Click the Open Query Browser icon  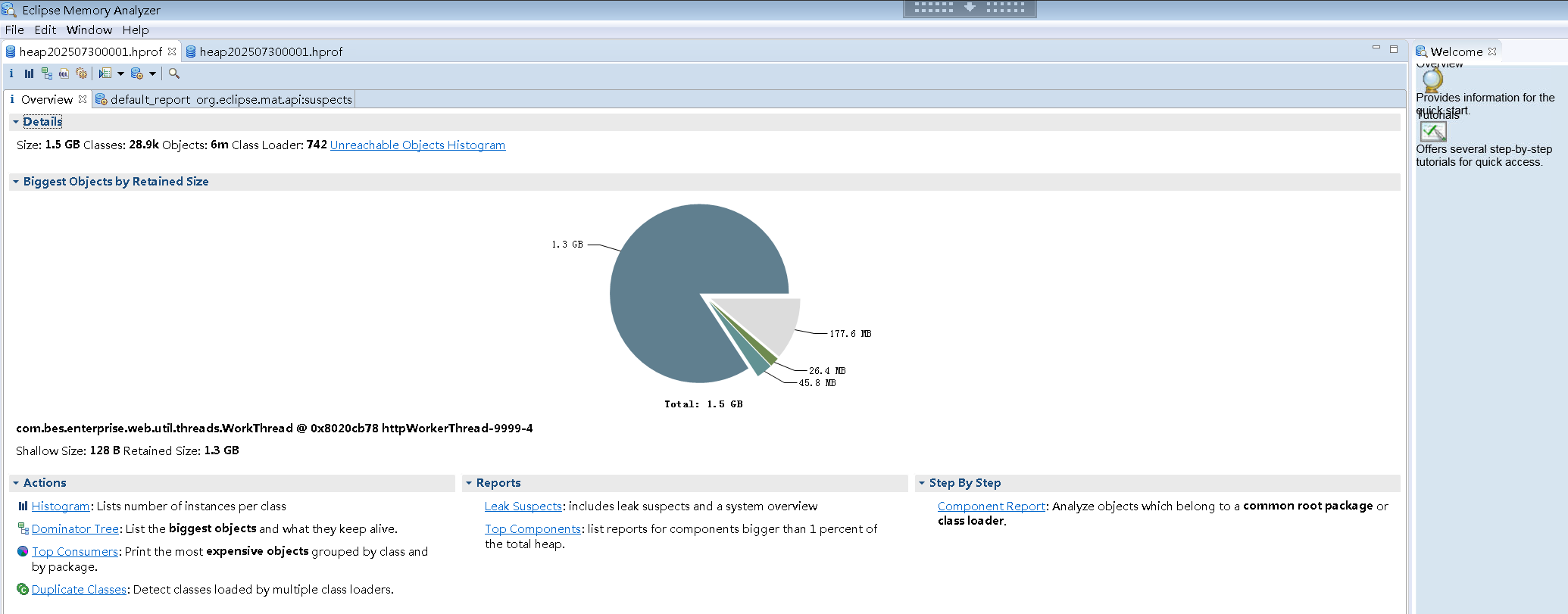(137, 73)
